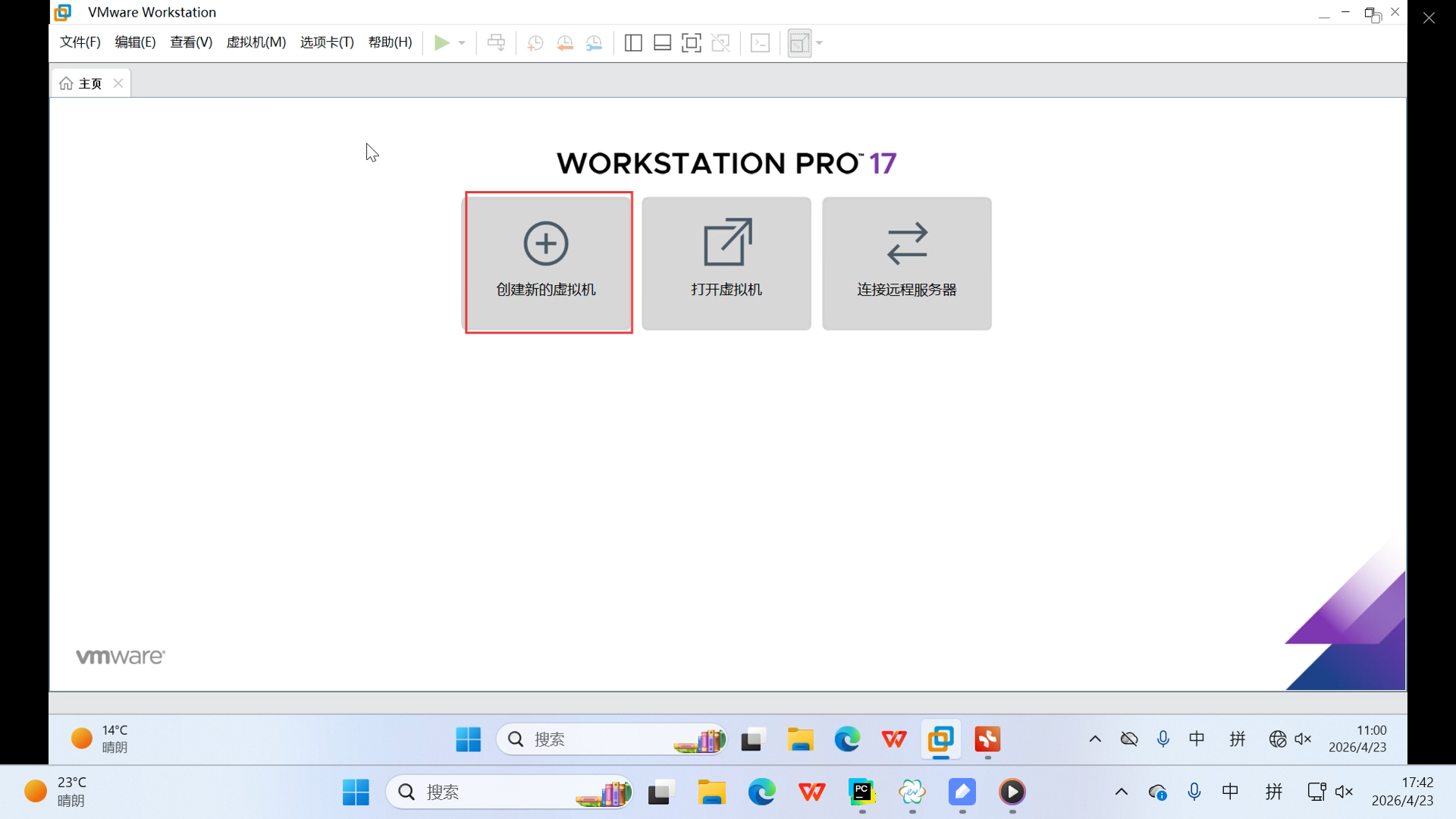This screenshot has width=1456, height=819.
Task: Enter full screen mode icon
Action: [x=692, y=43]
